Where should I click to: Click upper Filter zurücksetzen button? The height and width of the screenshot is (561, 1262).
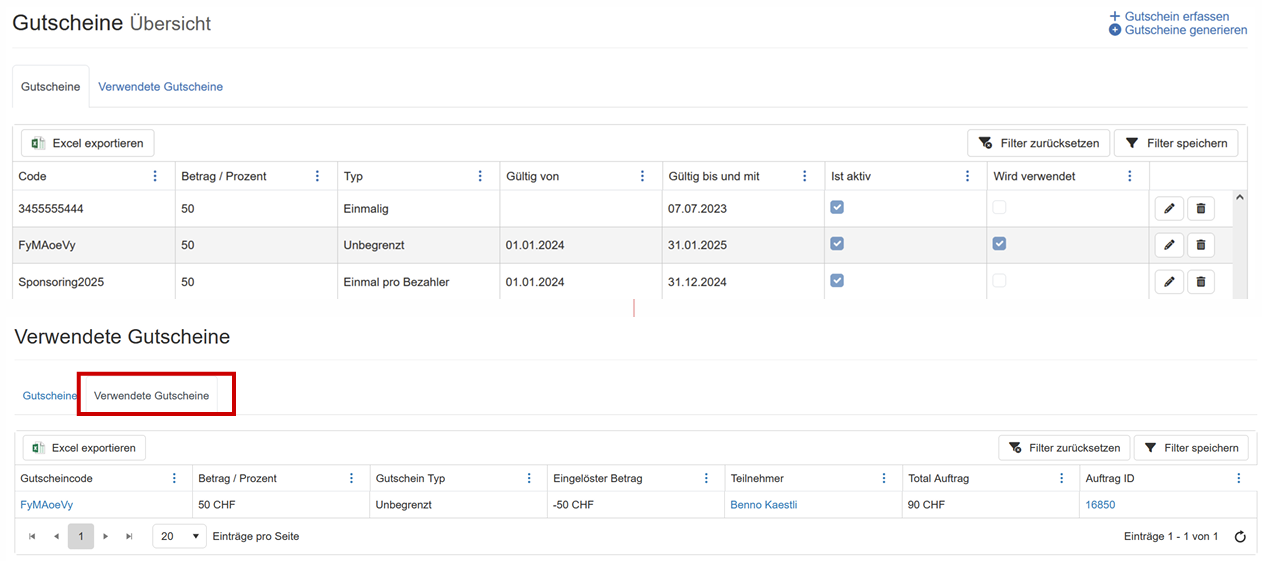pyautogui.click(x=1038, y=143)
